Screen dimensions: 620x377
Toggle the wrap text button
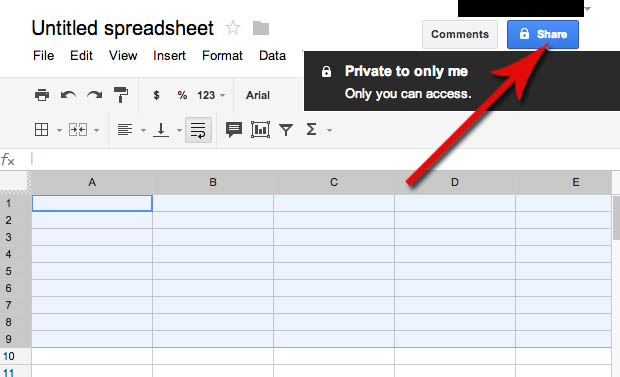198,130
